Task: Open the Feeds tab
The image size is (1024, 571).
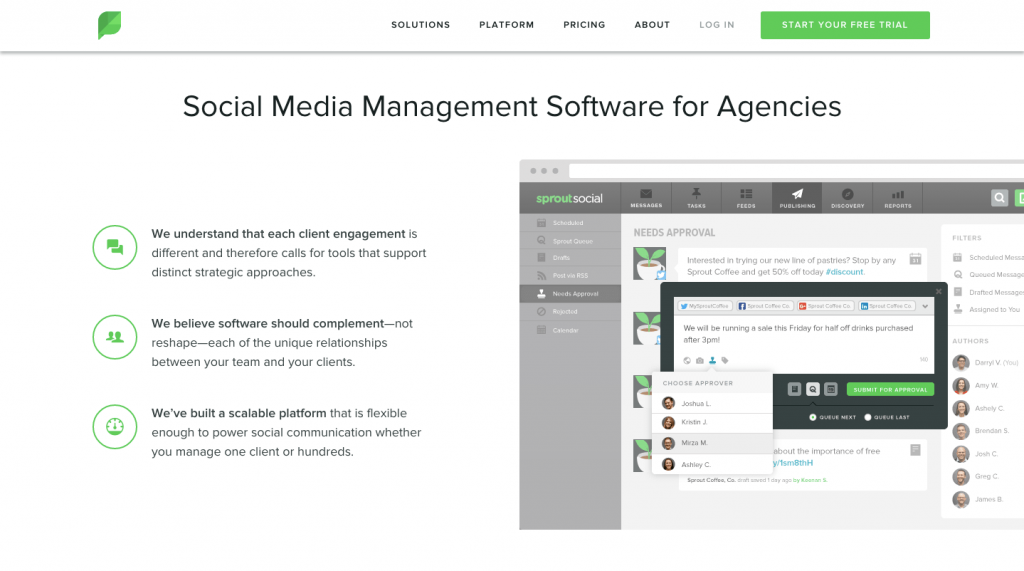Action: coord(746,198)
